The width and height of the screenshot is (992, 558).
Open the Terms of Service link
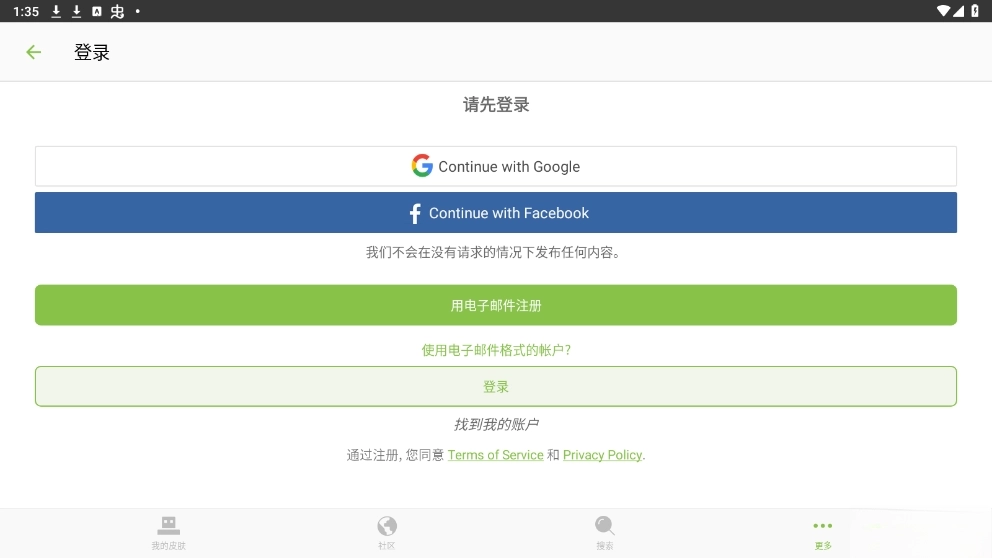[495, 455]
